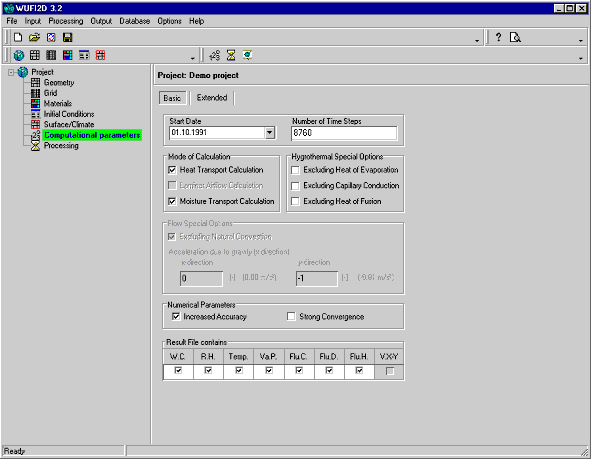Image resolution: width=591 pixels, height=459 pixels.
Task: Switch to the Extended tab
Action: [212, 98]
